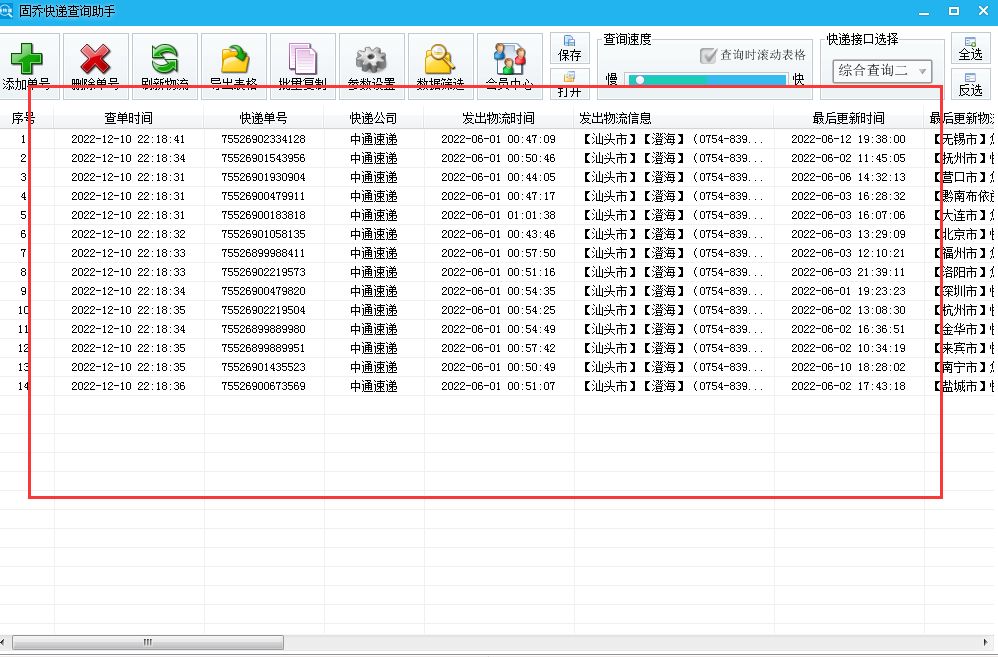The image size is (998, 657).
Task: Open the 综合查询二 interface dropdown
Action: click(880, 71)
